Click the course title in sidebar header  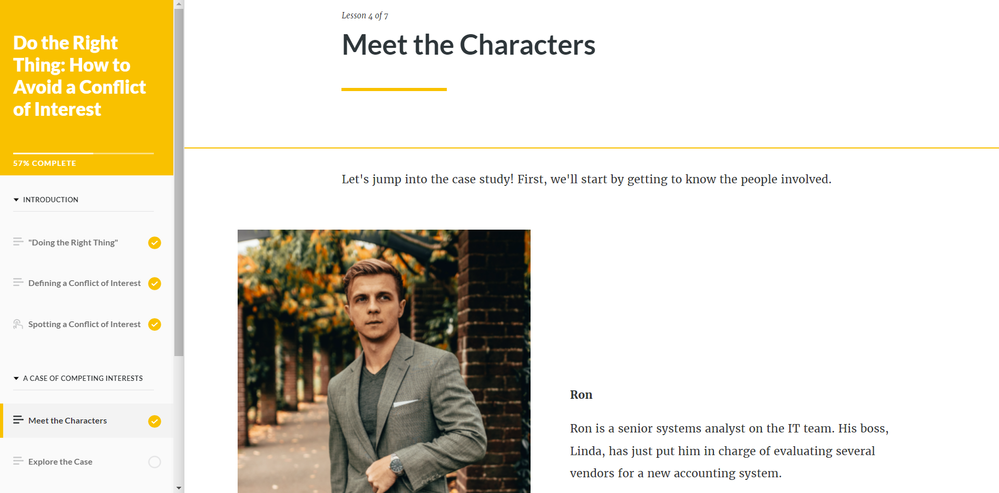80,76
